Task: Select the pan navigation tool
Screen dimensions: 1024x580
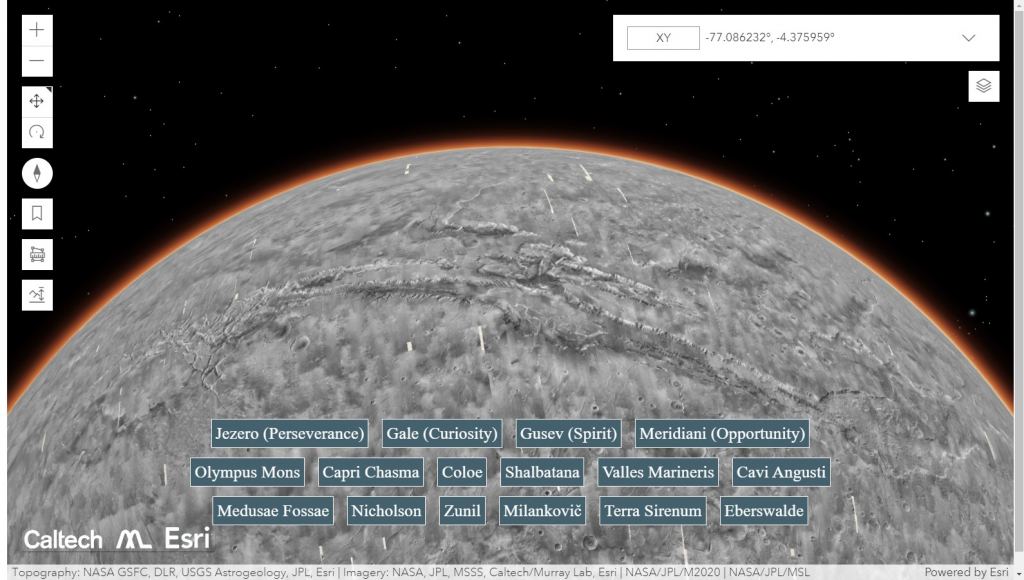Action: point(37,101)
